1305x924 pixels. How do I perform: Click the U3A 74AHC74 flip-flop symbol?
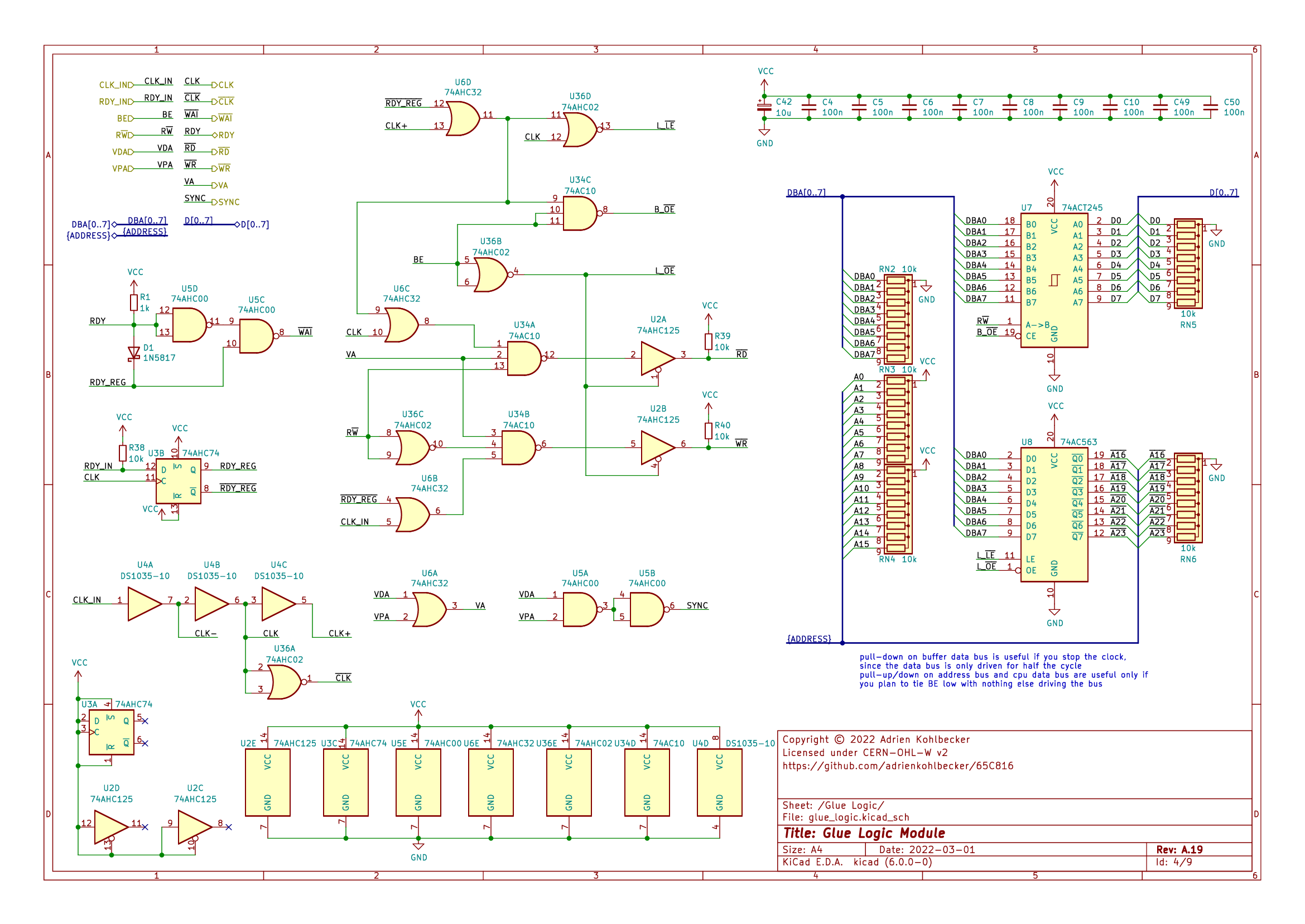[112, 732]
